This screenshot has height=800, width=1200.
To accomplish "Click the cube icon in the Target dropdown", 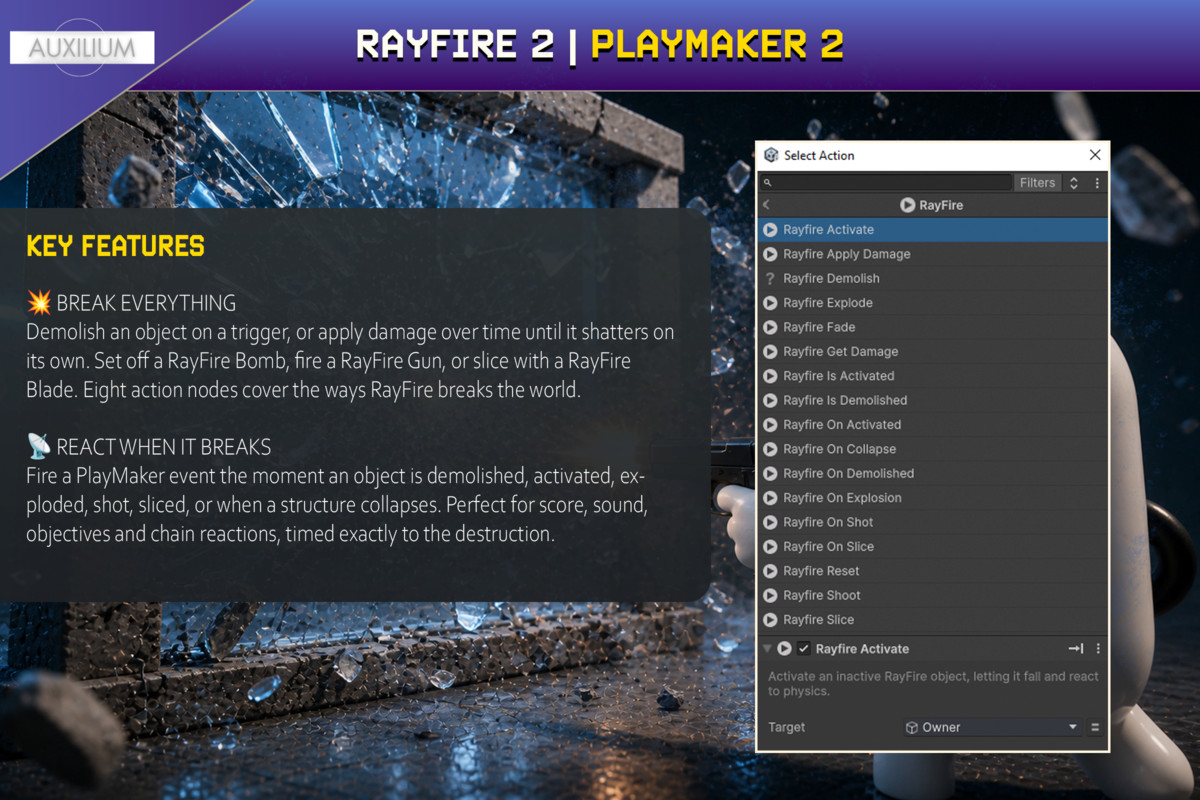I will coord(911,728).
